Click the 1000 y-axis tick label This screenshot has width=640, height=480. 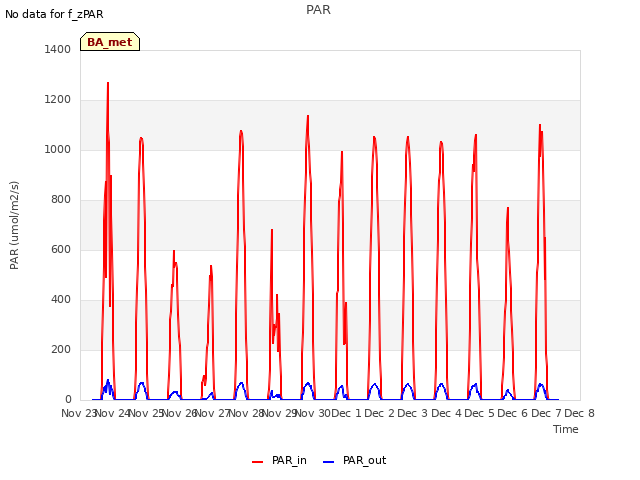[x=58, y=149]
